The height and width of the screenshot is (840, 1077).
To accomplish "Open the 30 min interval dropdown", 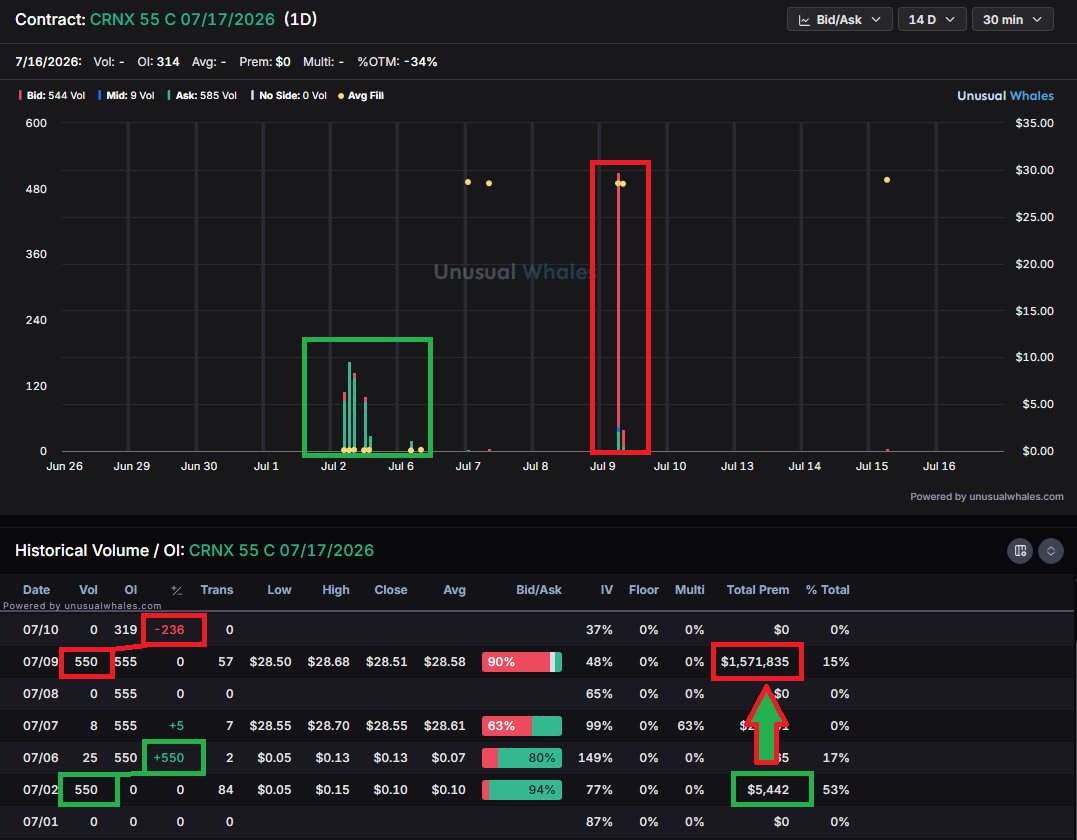I will click(1012, 20).
